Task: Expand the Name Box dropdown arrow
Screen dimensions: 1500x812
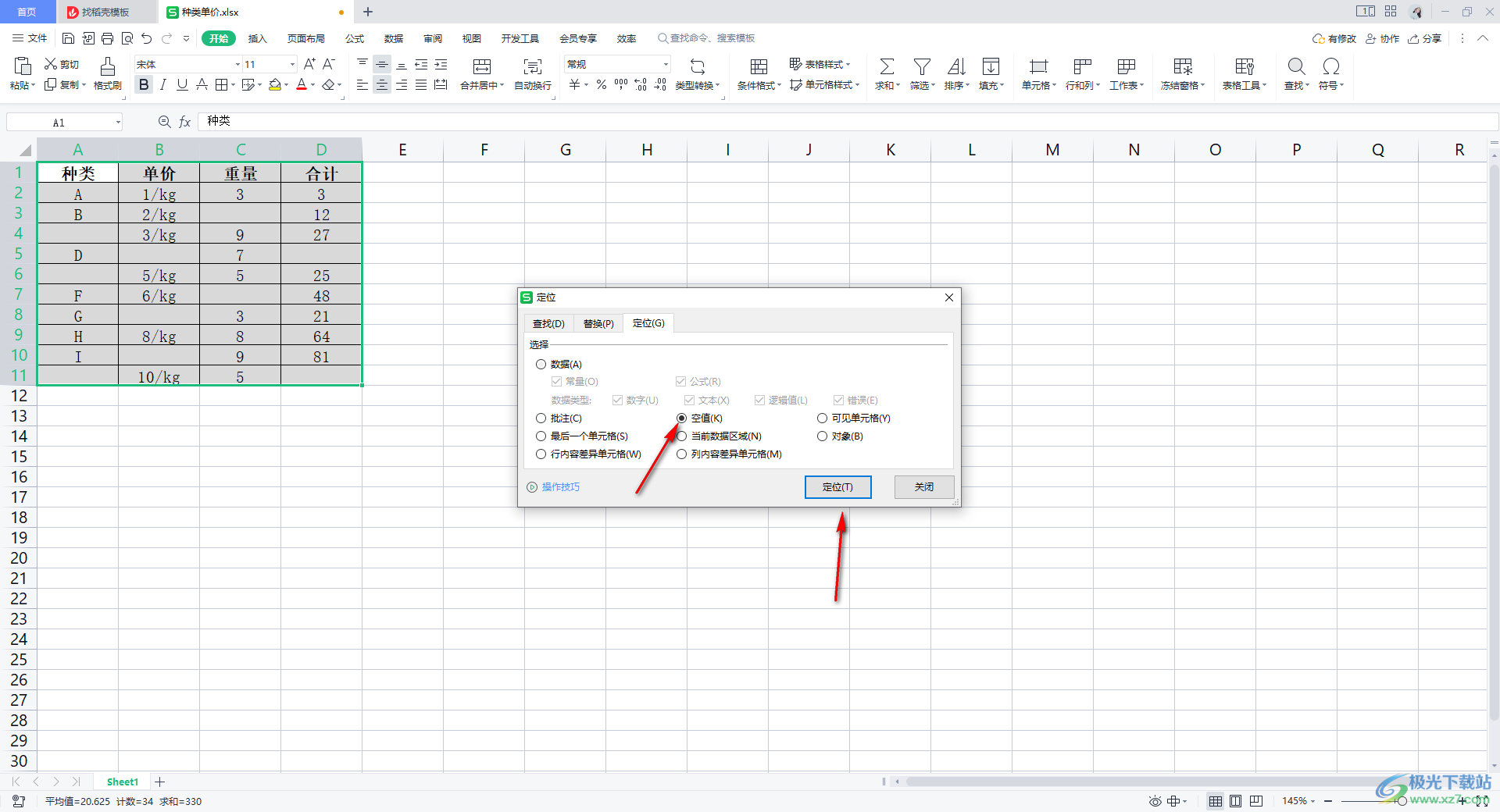Action: coord(118,122)
